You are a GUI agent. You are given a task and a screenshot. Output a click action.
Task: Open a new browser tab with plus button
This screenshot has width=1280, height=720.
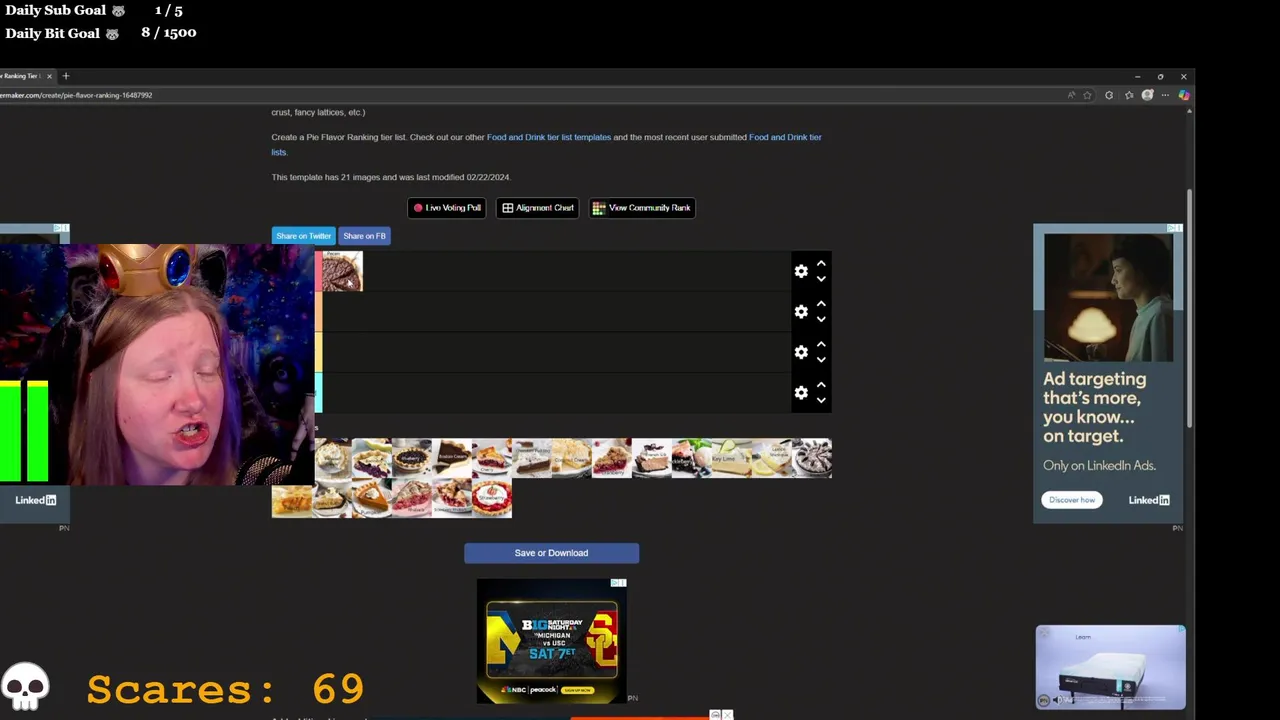point(66,76)
